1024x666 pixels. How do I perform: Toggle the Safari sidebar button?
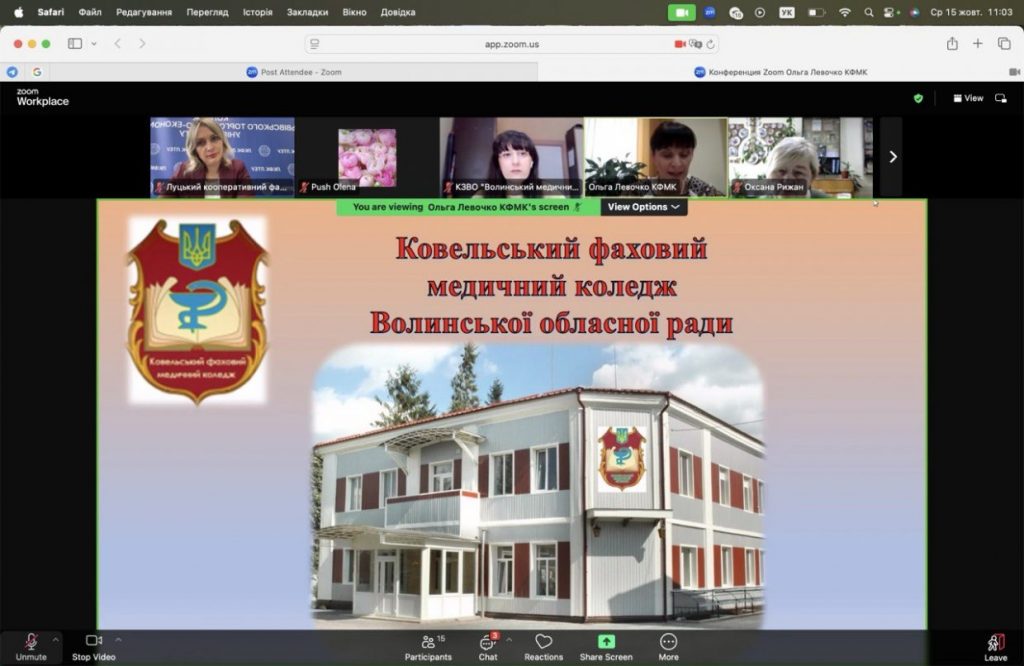click(x=75, y=44)
